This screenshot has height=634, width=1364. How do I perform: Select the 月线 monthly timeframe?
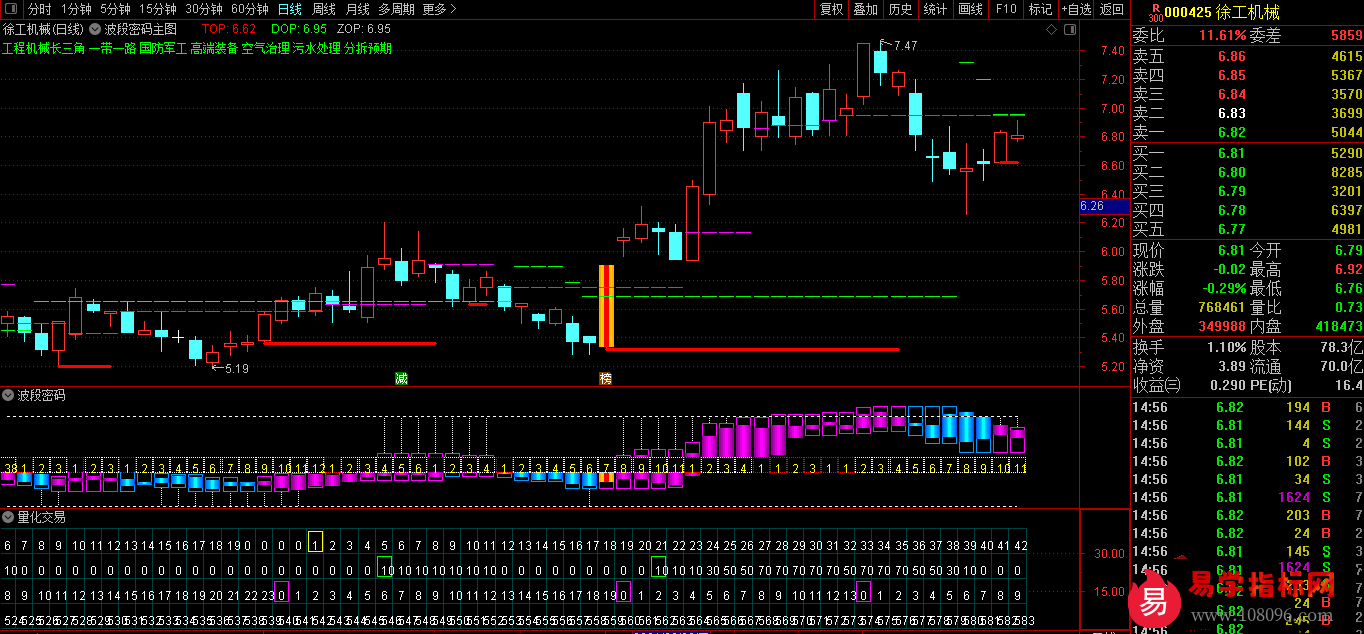pyautogui.click(x=357, y=9)
